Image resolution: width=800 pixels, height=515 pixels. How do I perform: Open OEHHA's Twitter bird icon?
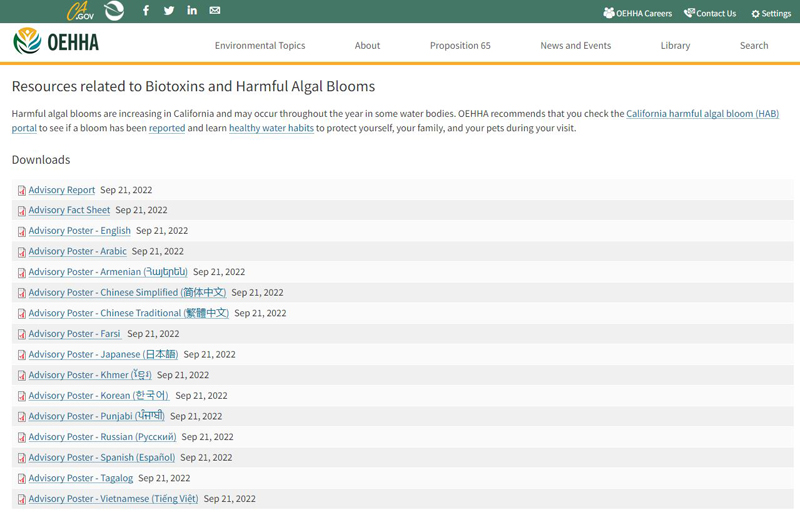click(169, 10)
